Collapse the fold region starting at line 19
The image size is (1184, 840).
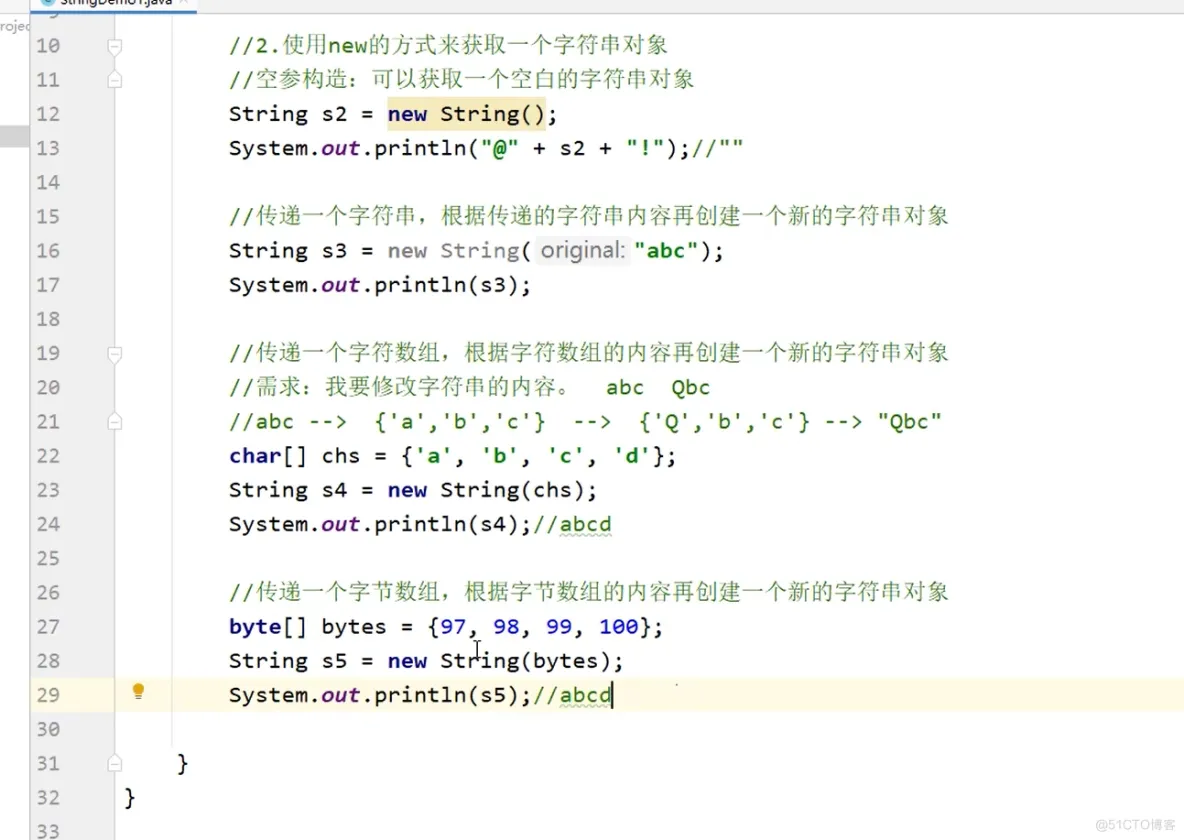(x=114, y=352)
